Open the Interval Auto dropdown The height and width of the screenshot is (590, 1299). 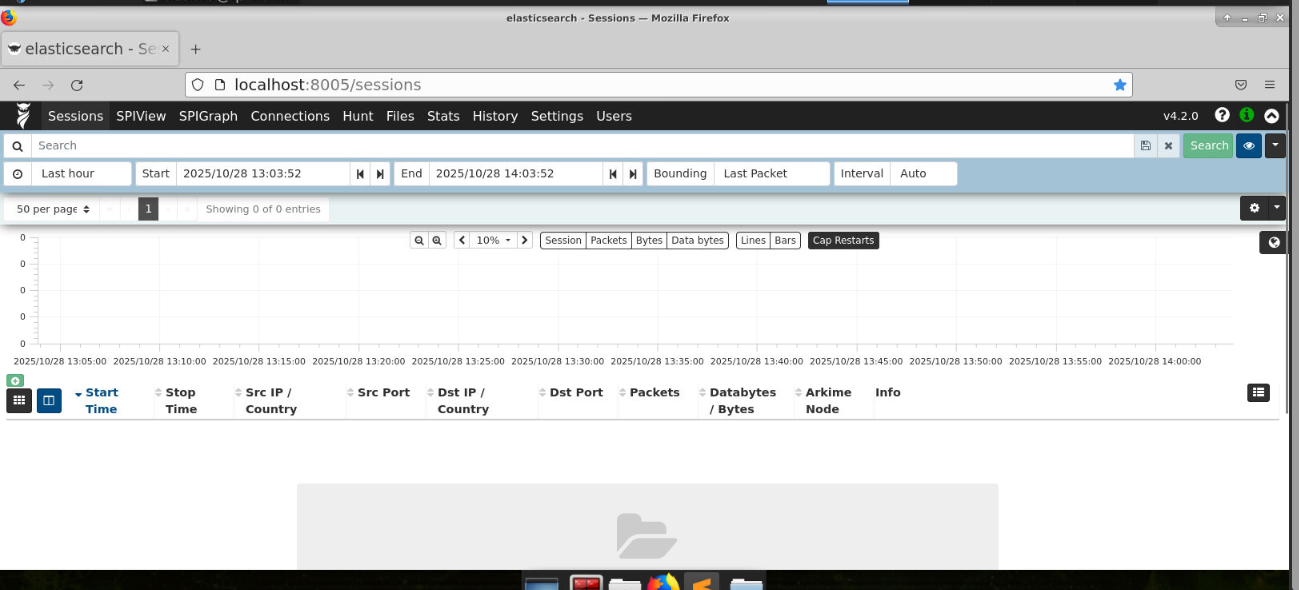[x=923, y=174]
